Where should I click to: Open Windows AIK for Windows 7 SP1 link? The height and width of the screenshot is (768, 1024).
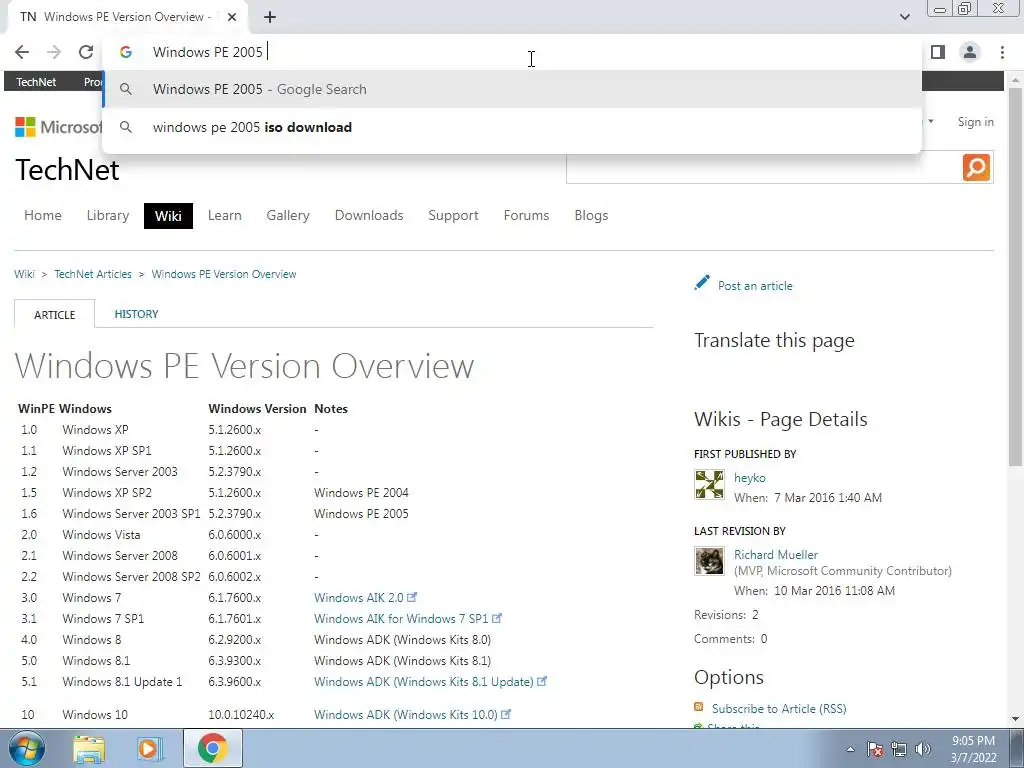tap(401, 618)
